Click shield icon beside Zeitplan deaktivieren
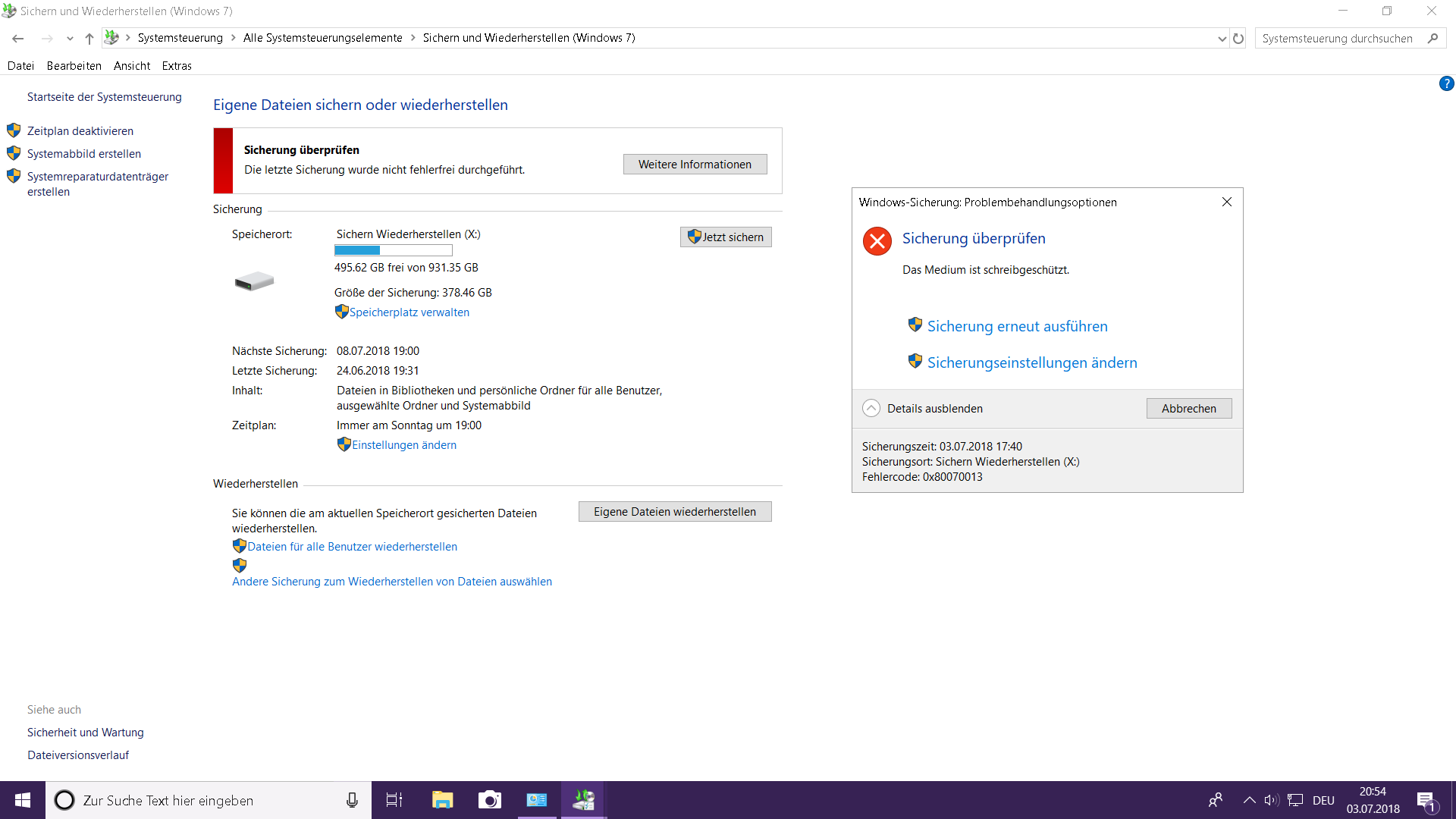1456x819 pixels. point(14,130)
